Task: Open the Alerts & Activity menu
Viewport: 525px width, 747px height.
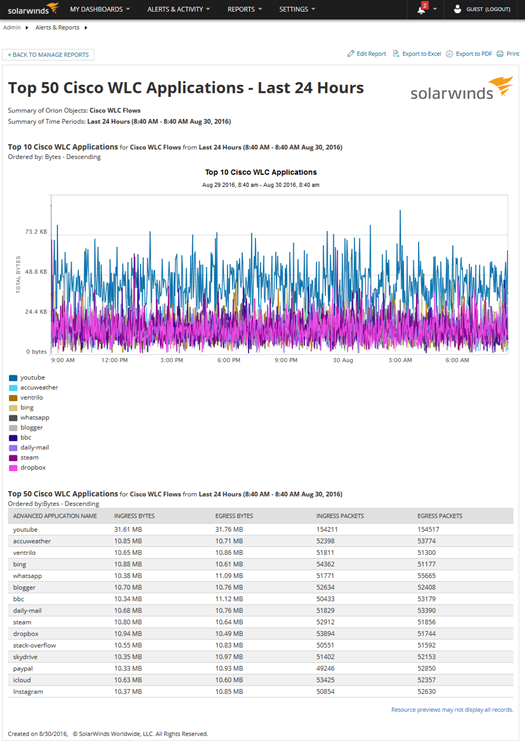Action: [x=178, y=9]
